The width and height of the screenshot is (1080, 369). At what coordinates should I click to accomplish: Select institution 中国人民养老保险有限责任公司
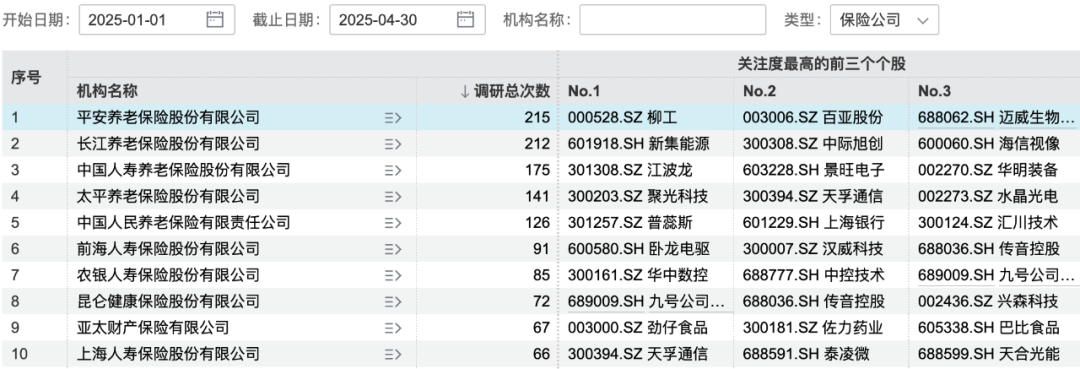coord(183,222)
